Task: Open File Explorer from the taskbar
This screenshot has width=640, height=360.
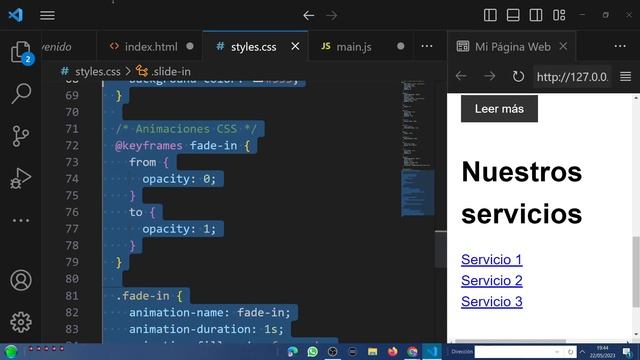Action: 372,351
